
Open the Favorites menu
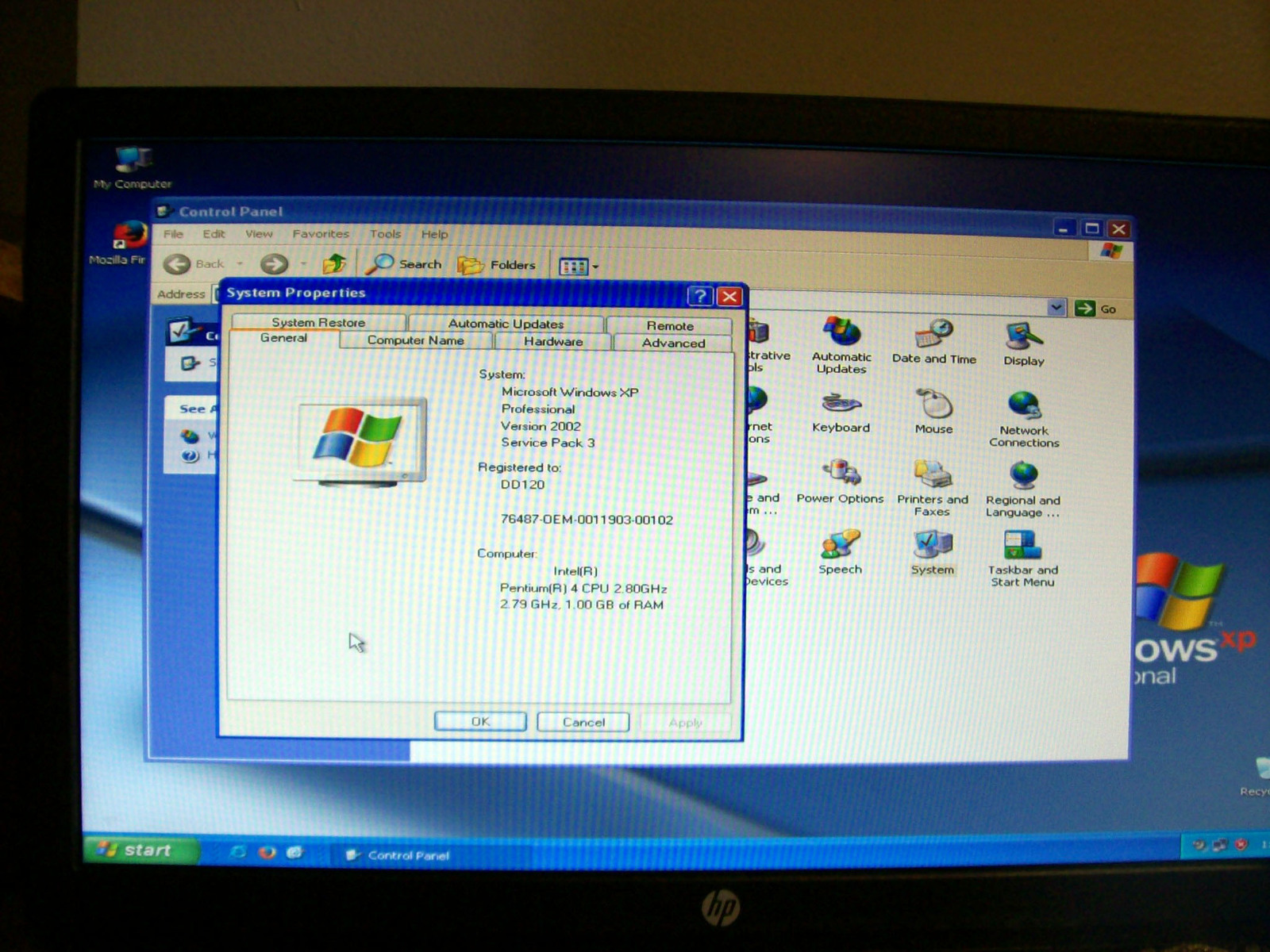[321, 234]
